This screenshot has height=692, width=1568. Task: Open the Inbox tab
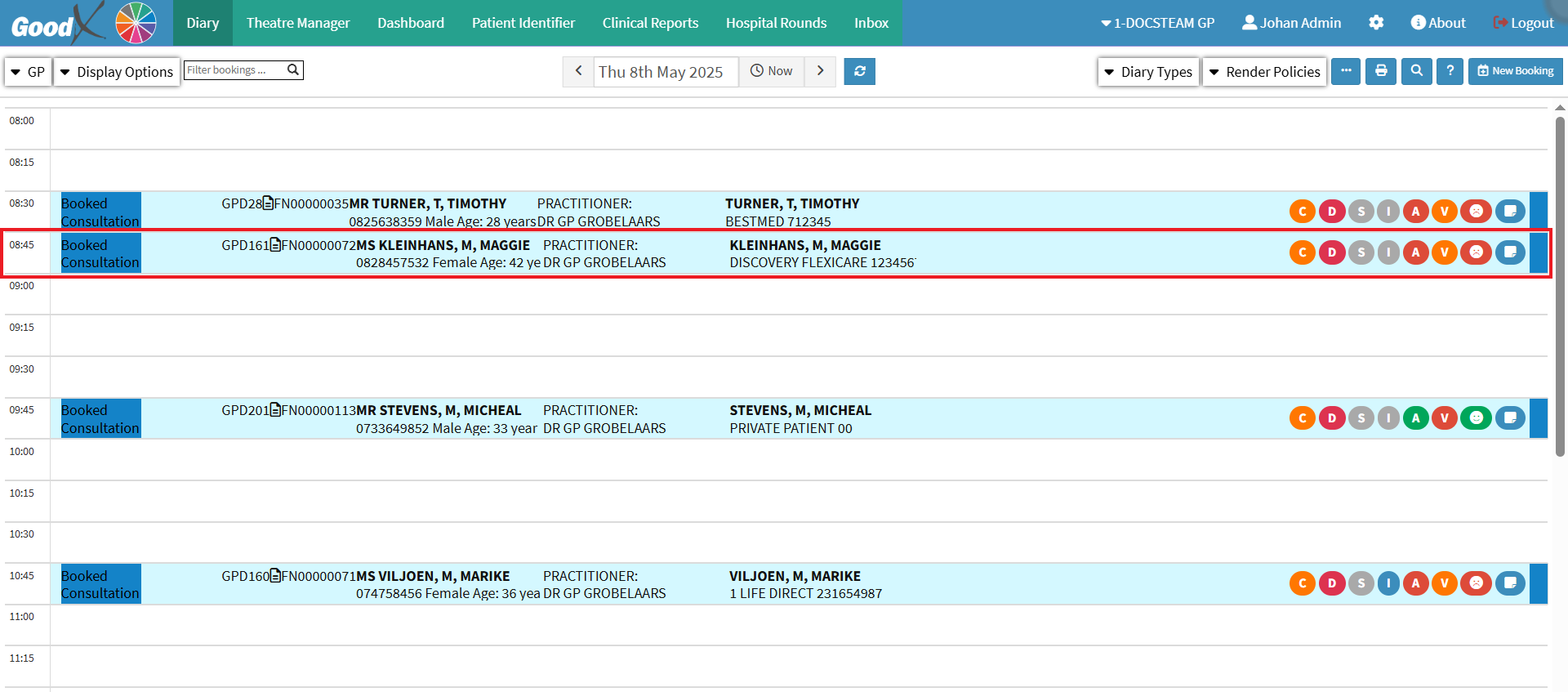point(871,23)
